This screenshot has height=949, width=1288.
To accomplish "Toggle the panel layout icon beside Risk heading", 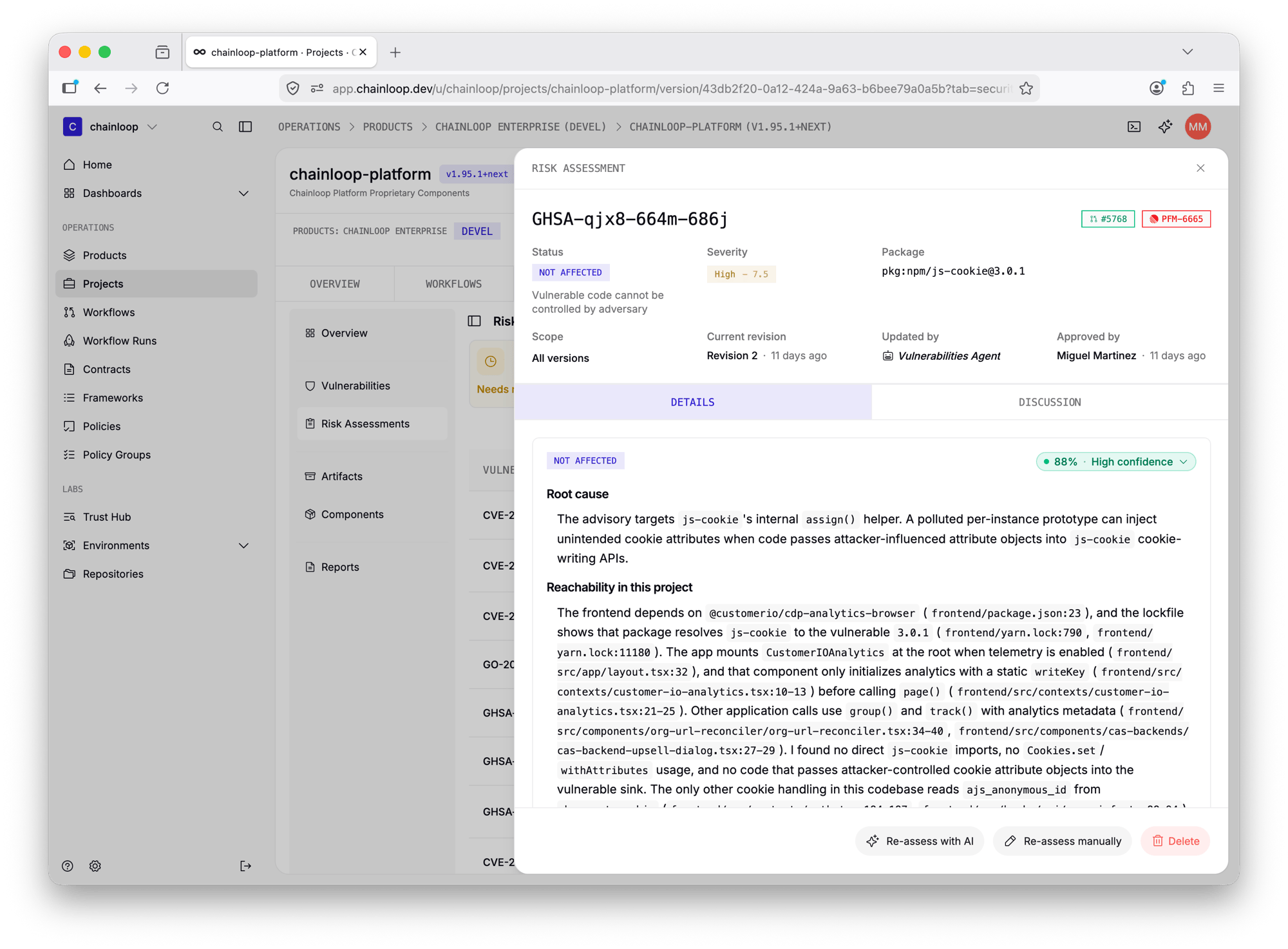I will pyautogui.click(x=475, y=321).
